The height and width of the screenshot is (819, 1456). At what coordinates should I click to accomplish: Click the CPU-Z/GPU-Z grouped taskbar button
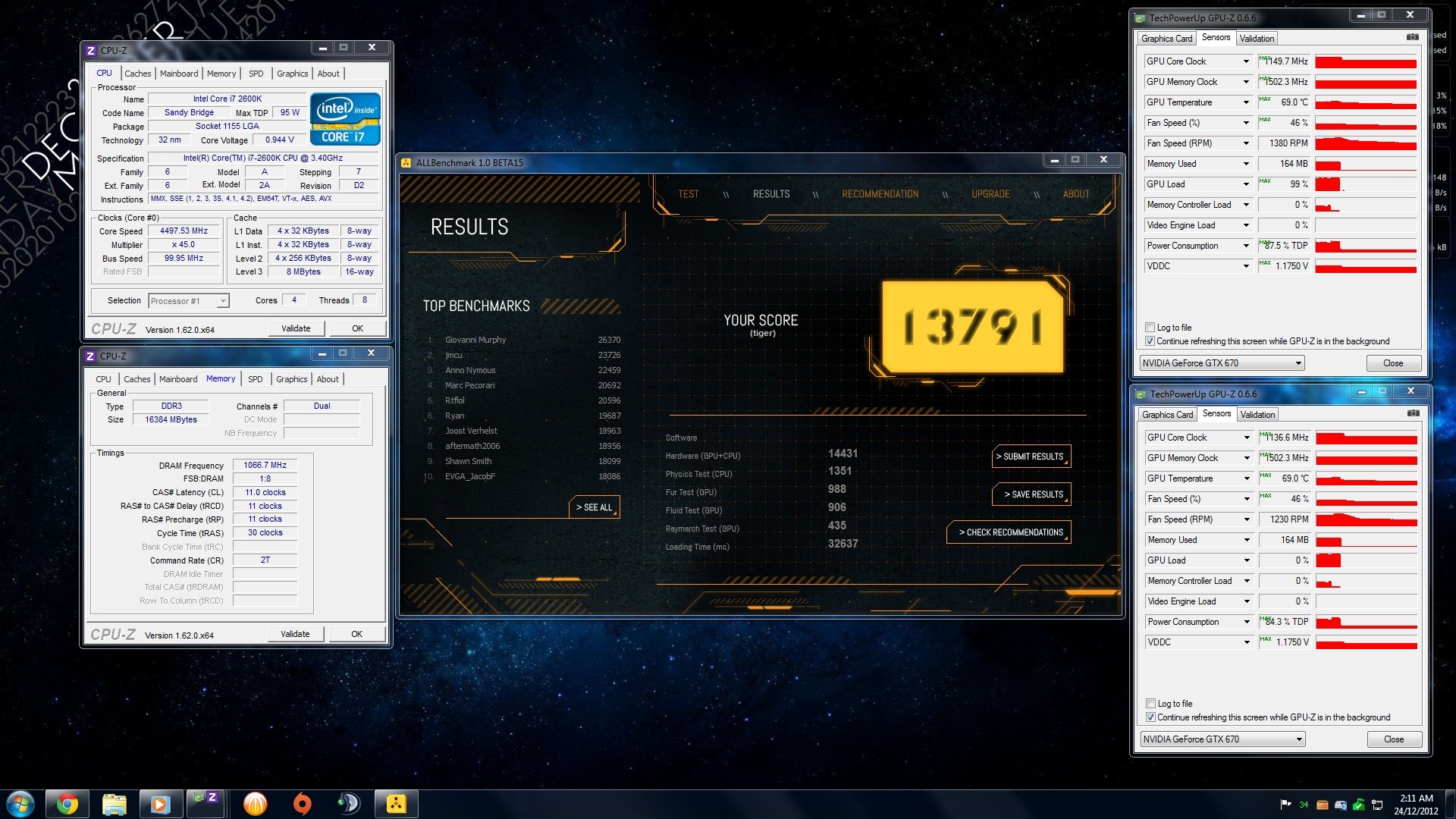[x=206, y=804]
